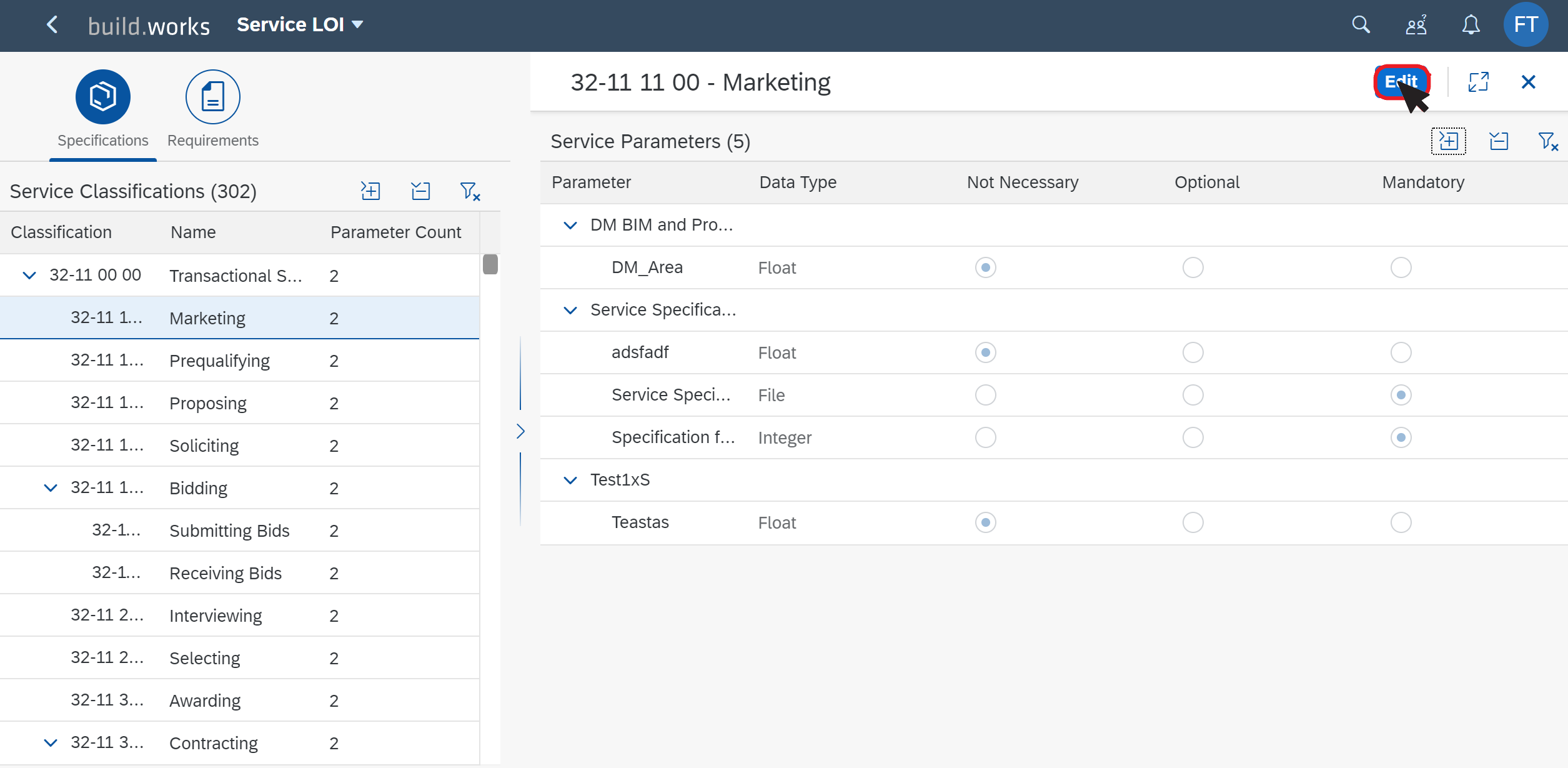Close the Marketing detail panel
The height and width of the screenshot is (768, 1568).
tap(1528, 82)
